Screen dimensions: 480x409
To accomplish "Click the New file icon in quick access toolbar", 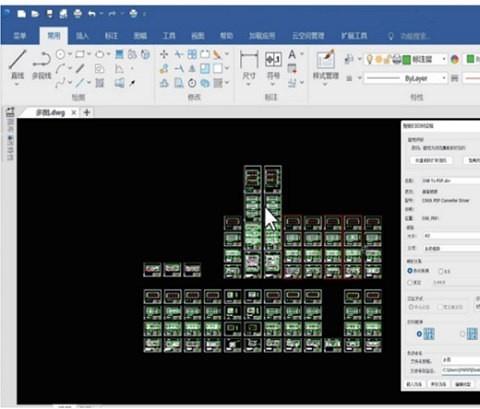I will pos(22,14).
